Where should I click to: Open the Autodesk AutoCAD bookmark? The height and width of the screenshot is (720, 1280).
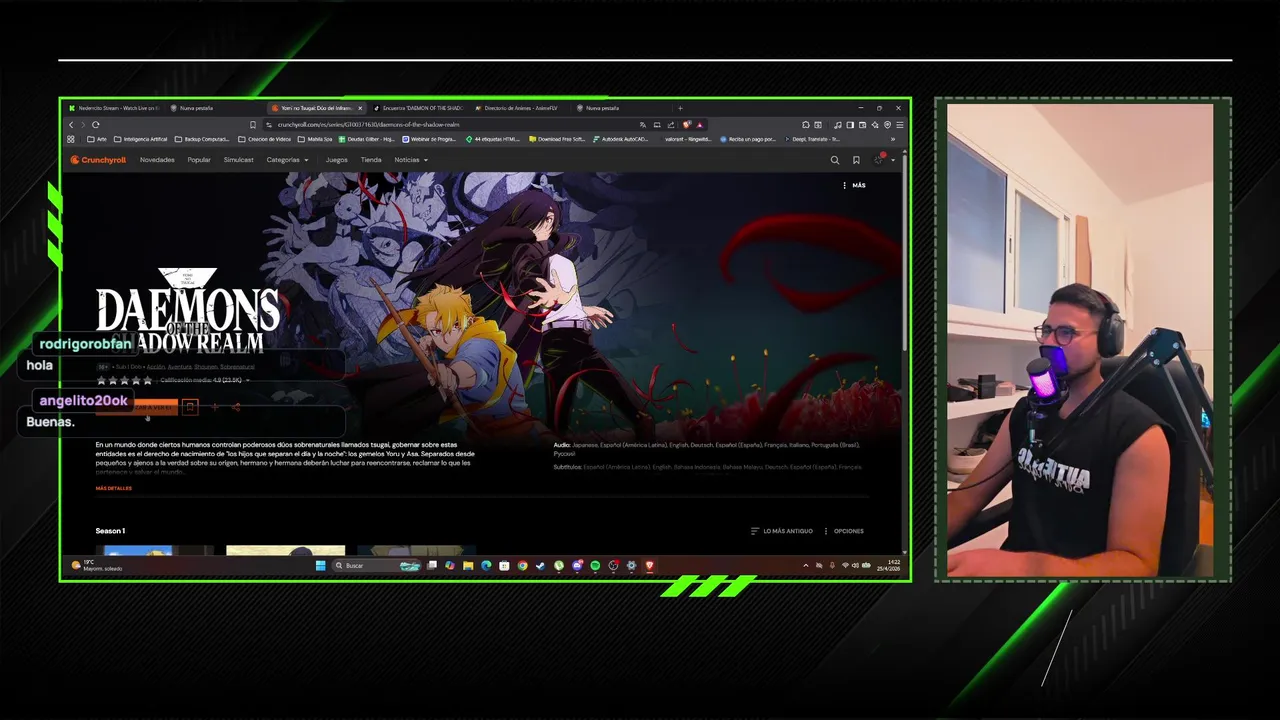(620, 139)
